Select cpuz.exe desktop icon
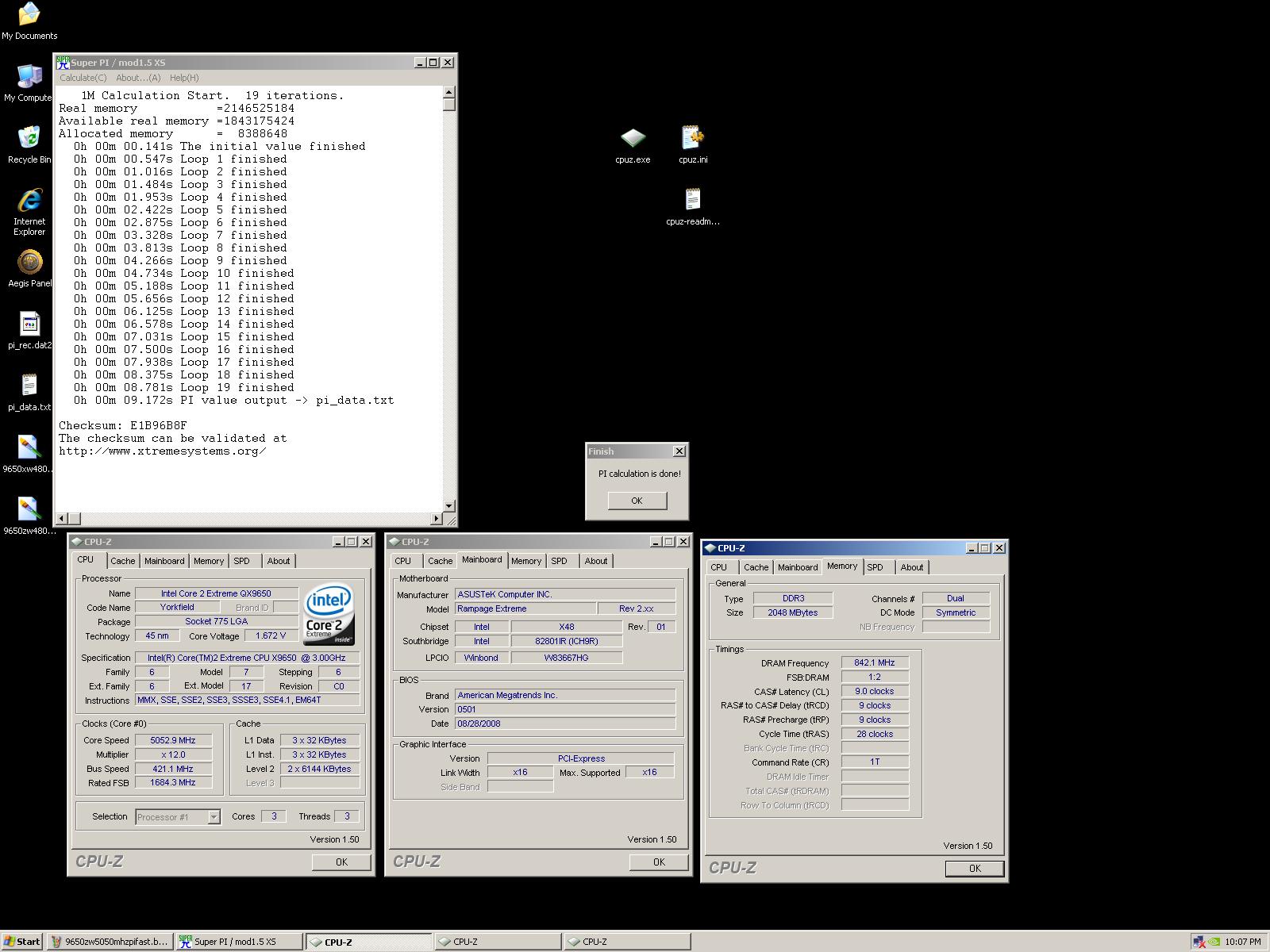The width and height of the screenshot is (1270, 952). pos(633,145)
